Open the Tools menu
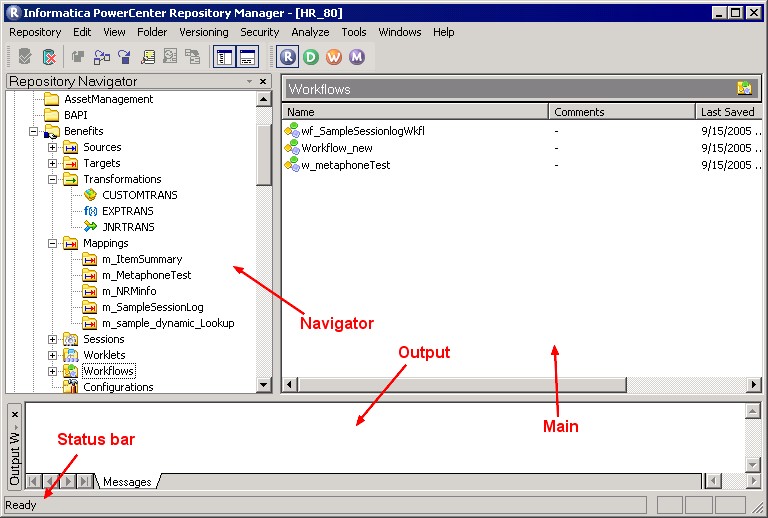This screenshot has height=518, width=768. pyautogui.click(x=354, y=32)
